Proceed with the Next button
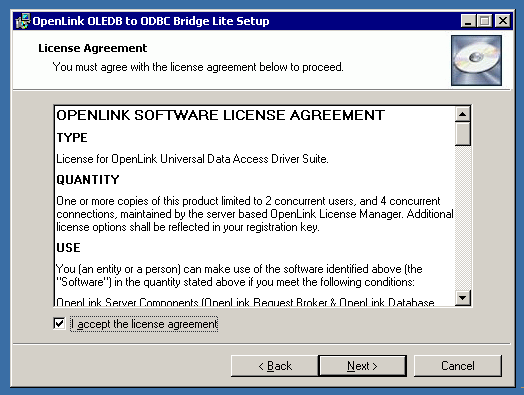This screenshot has width=524, height=395. point(363,366)
